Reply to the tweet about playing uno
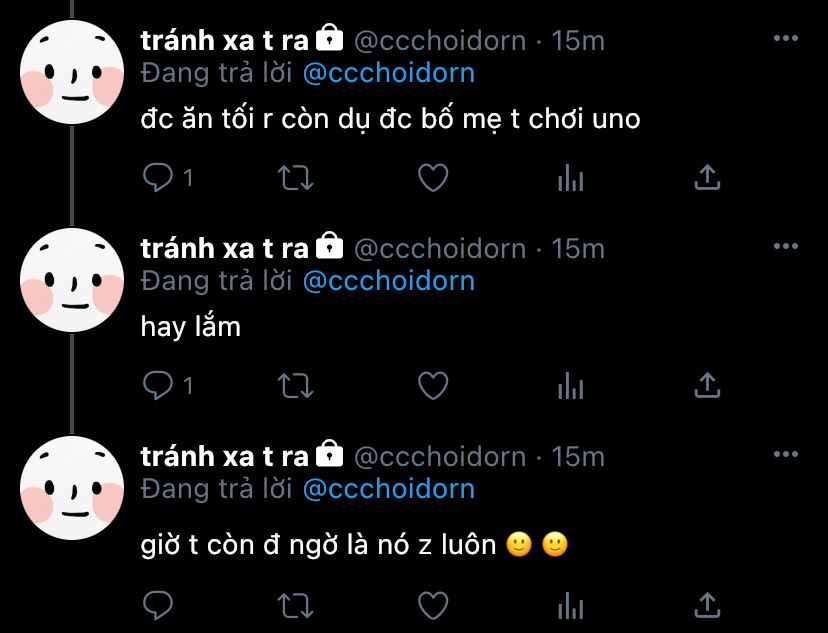The height and width of the screenshot is (633, 828). tap(158, 177)
